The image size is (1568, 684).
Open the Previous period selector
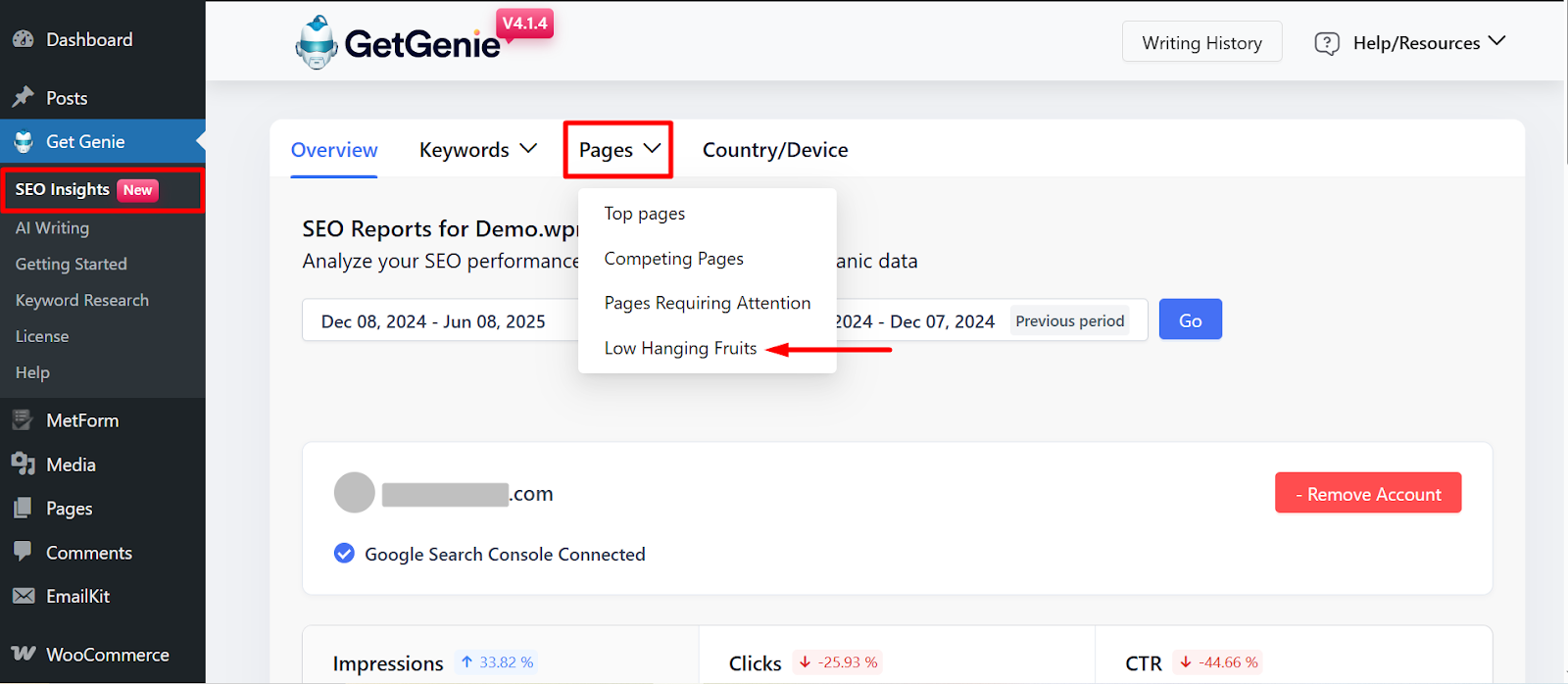[x=1070, y=320]
